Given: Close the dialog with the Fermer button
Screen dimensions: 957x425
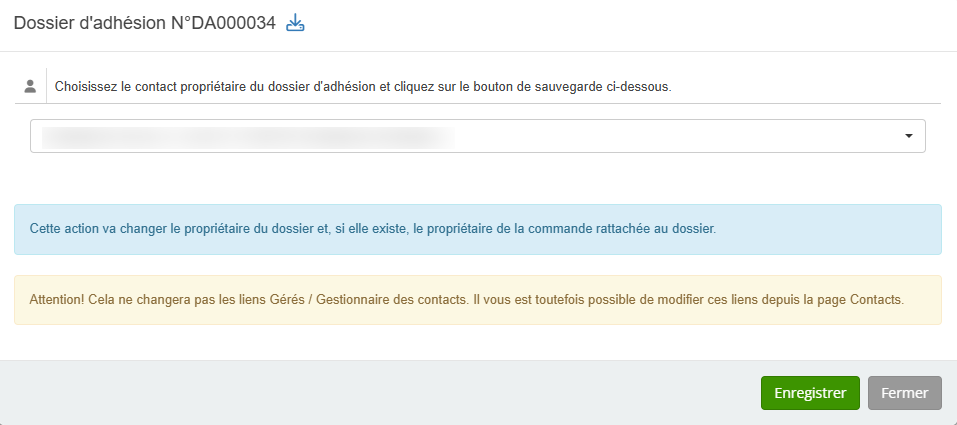Looking at the screenshot, I should point(904,393).
